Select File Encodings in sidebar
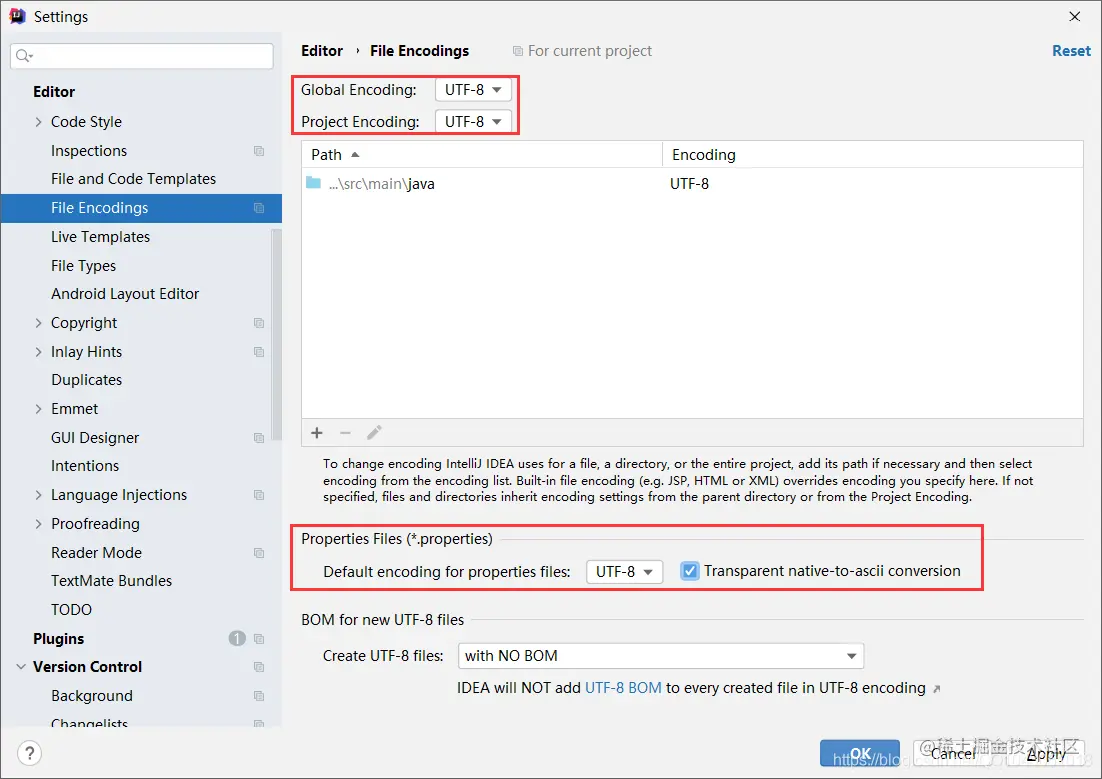The image size is (1102, 779). click(141, 207)
